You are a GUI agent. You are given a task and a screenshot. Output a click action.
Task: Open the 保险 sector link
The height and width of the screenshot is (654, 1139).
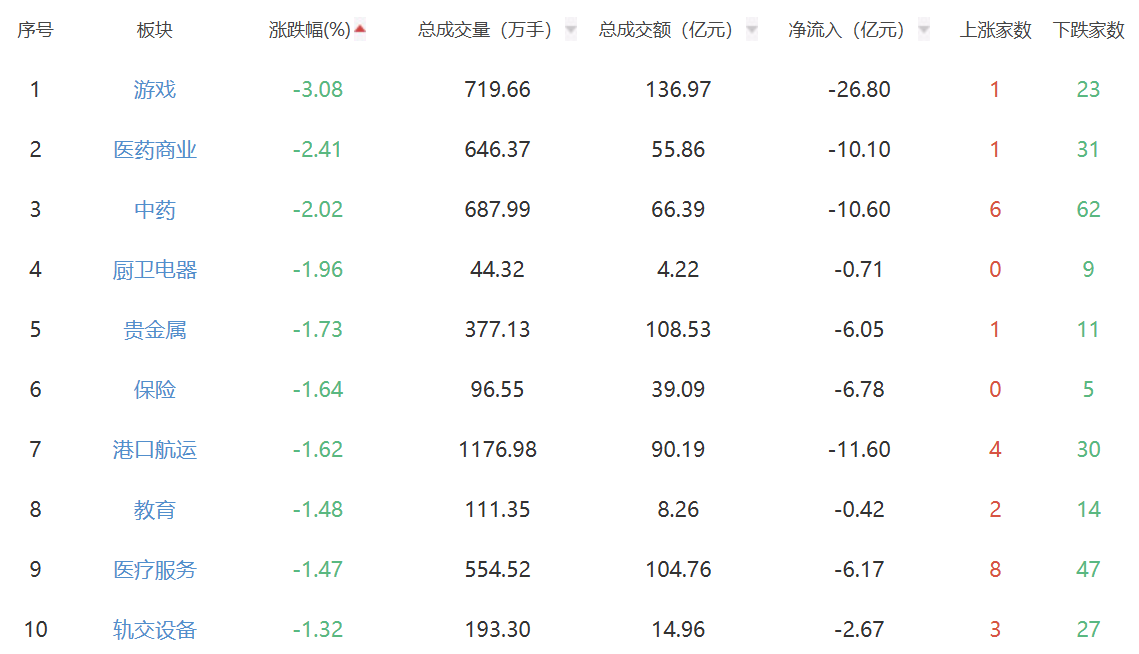pos(155,390)
